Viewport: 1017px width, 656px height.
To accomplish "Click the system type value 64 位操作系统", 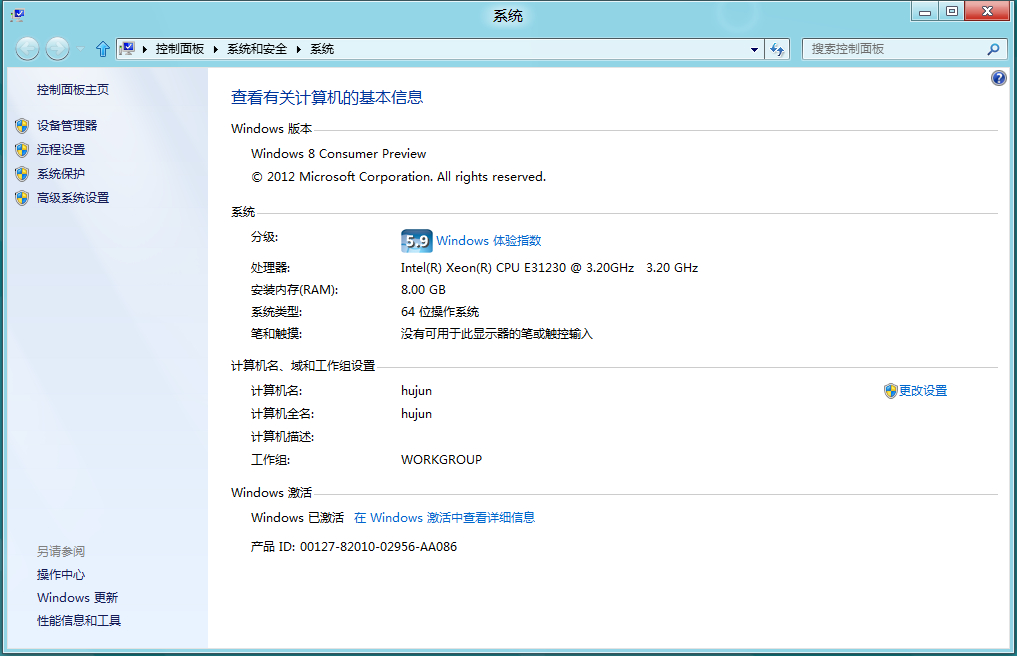I will [x=440, y=311].
